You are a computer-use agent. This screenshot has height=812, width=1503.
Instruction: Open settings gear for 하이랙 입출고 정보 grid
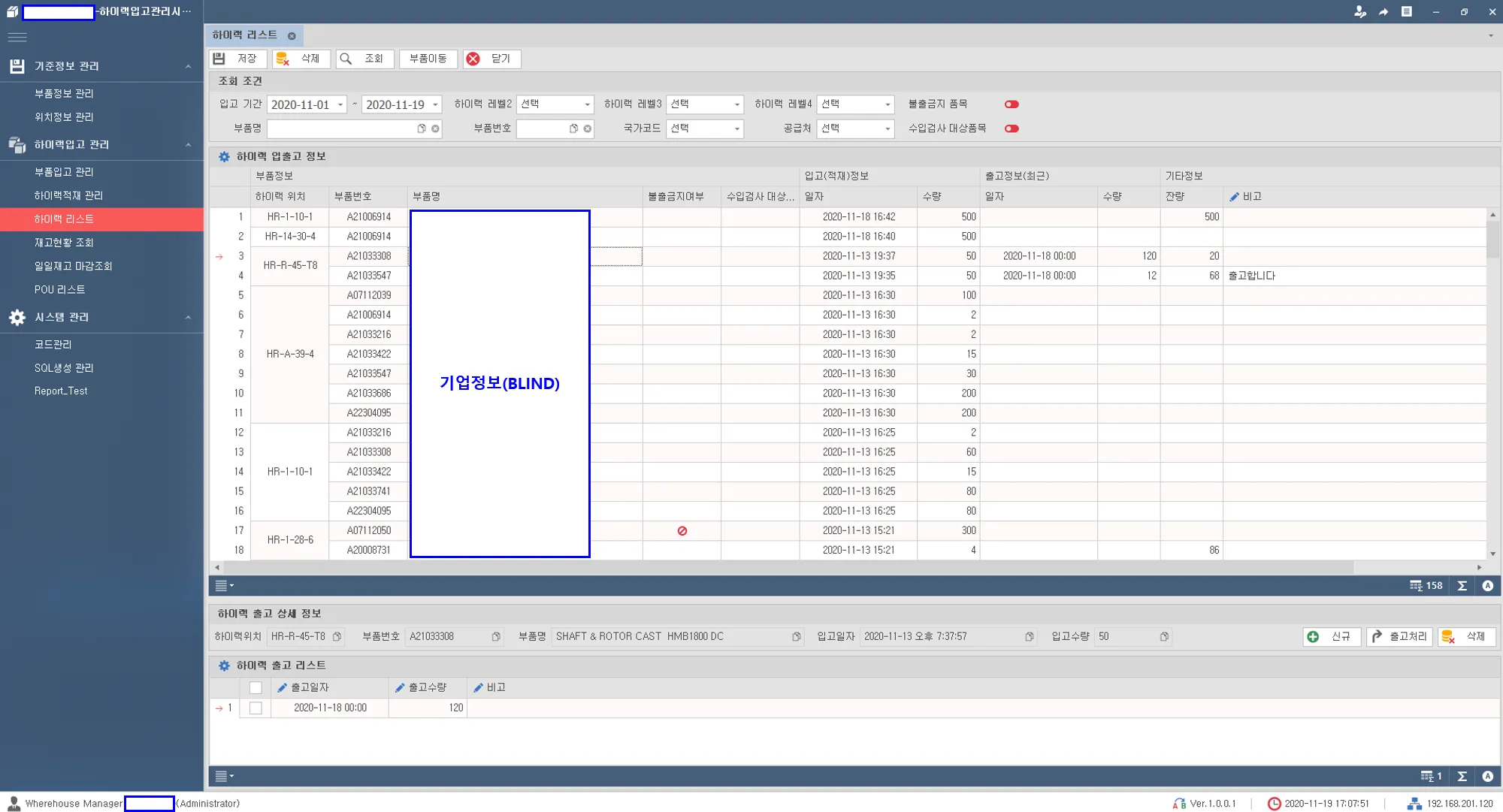224,156
